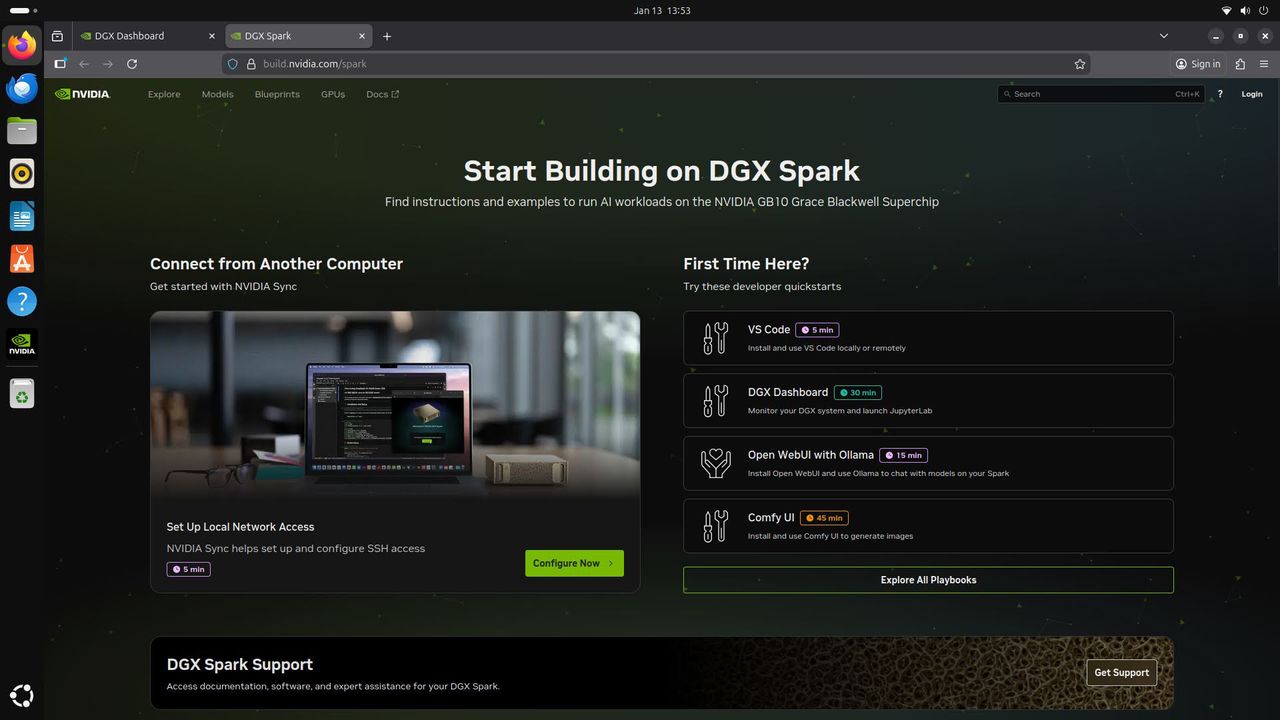This screenshot has height=720, width=1280.
Task: Open the tracking protection shield icon
Action: pos(233,64)
